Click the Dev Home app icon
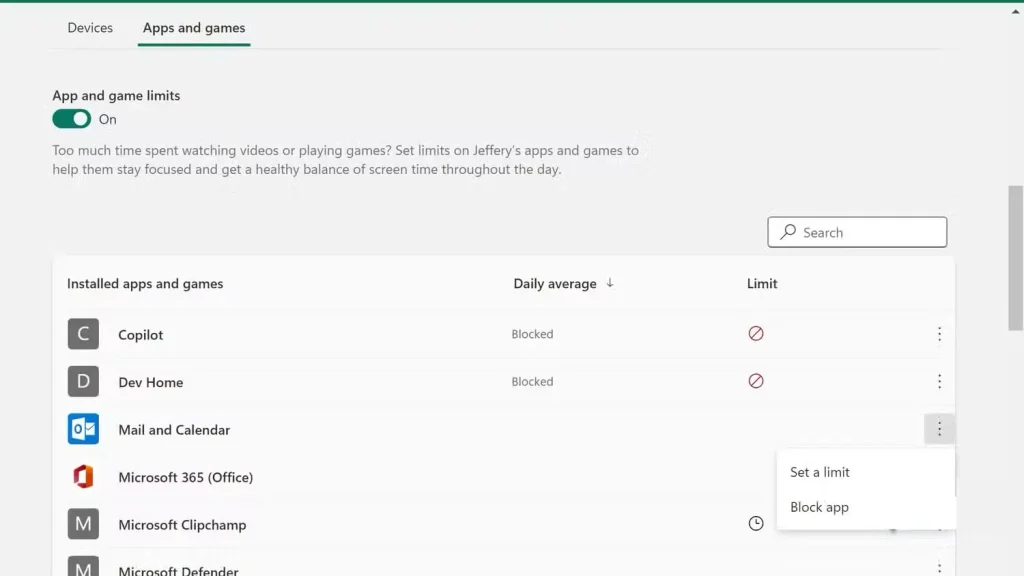The width and height of the screenshot is (1024, 576). coord(83,382)
